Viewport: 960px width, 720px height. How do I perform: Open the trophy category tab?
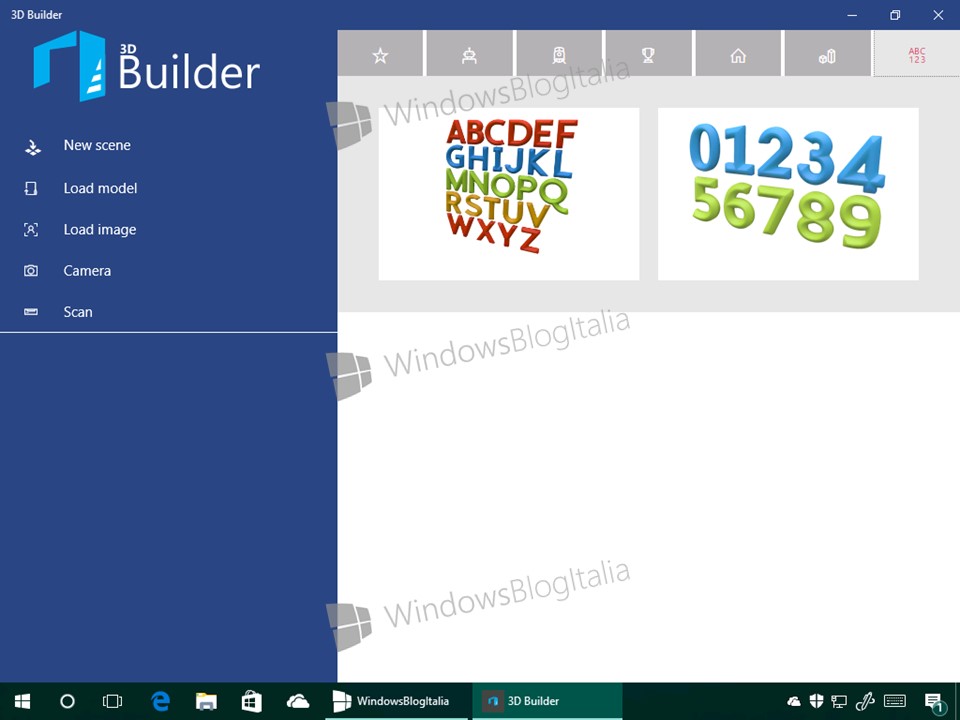pos(648,53)
